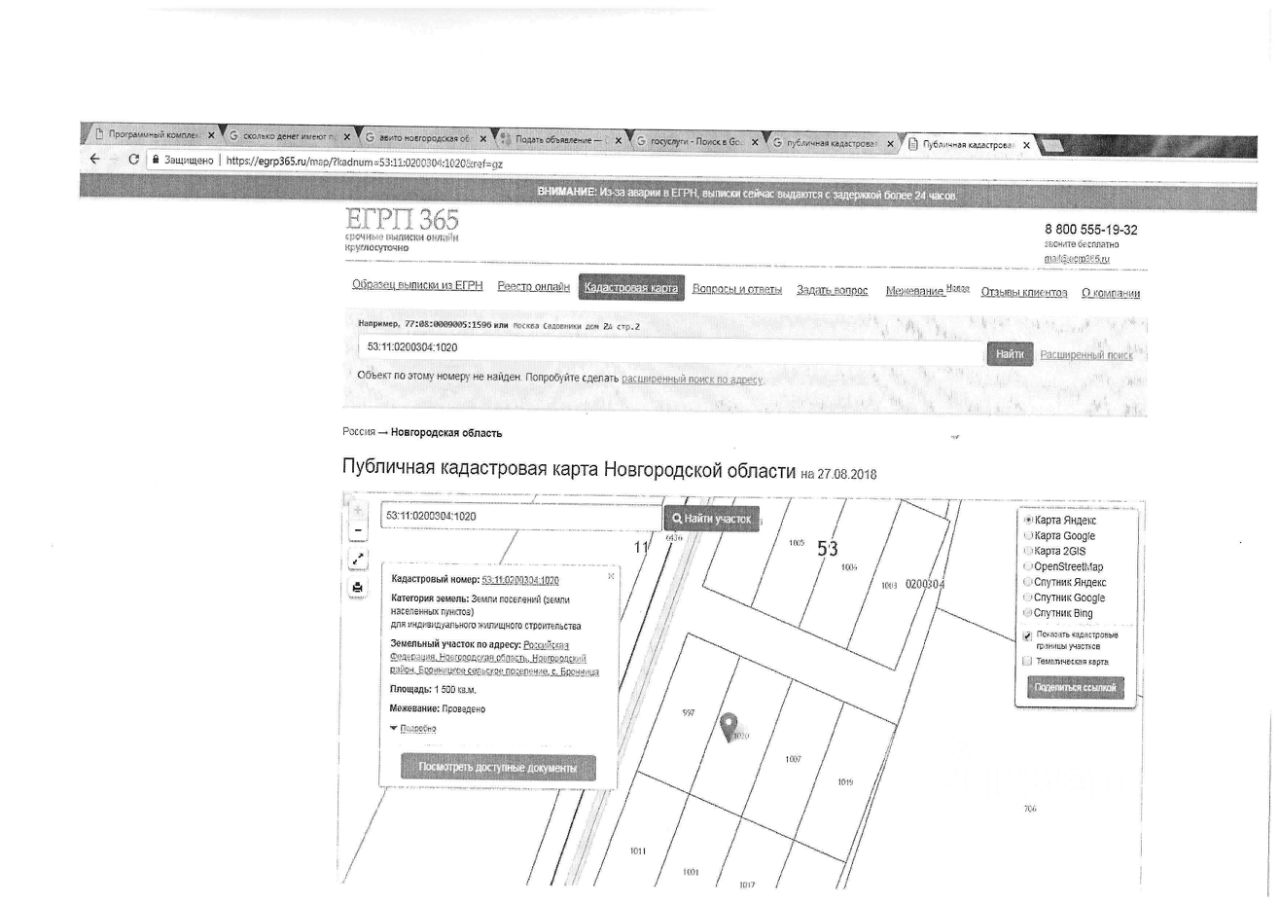Image resolution: width=1280 pixels, height=905 pixels.
Task: Open 'Отзывы клиентов' menu item
Action: [1024, 292]
